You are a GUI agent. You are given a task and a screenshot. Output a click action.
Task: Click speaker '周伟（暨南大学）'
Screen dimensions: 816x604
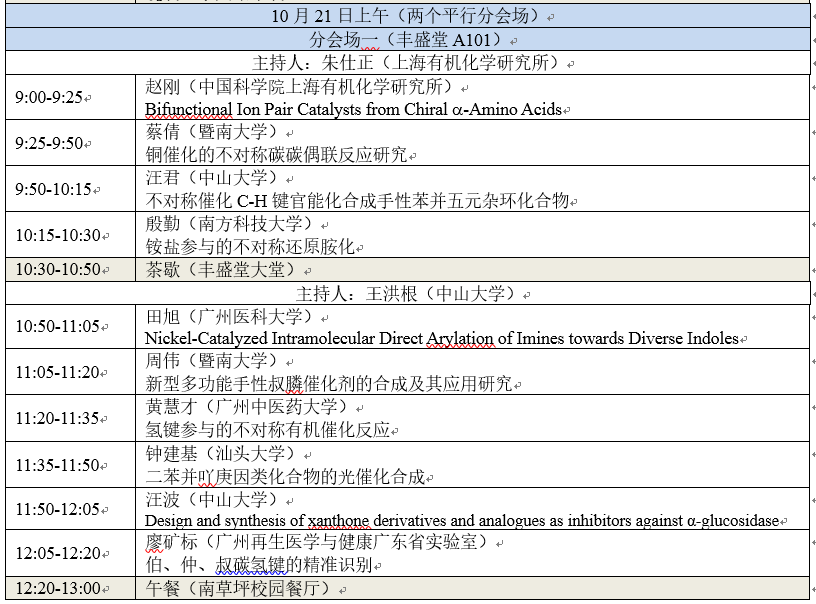pos(214,361)
